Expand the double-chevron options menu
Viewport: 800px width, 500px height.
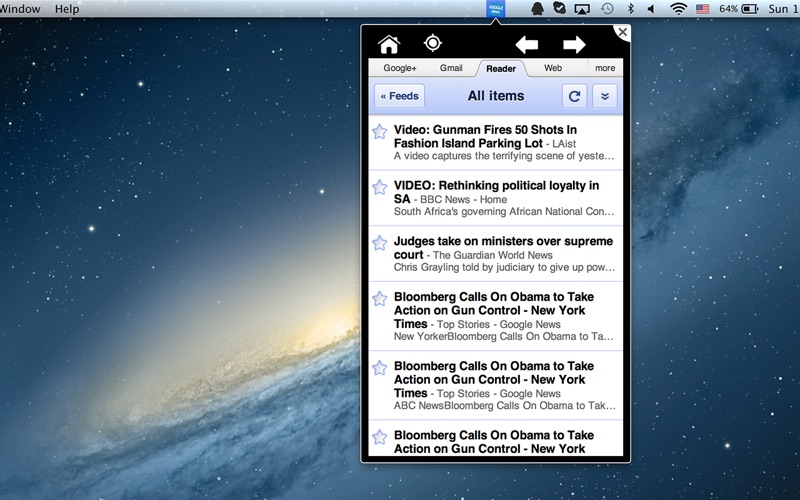point(605,96)
